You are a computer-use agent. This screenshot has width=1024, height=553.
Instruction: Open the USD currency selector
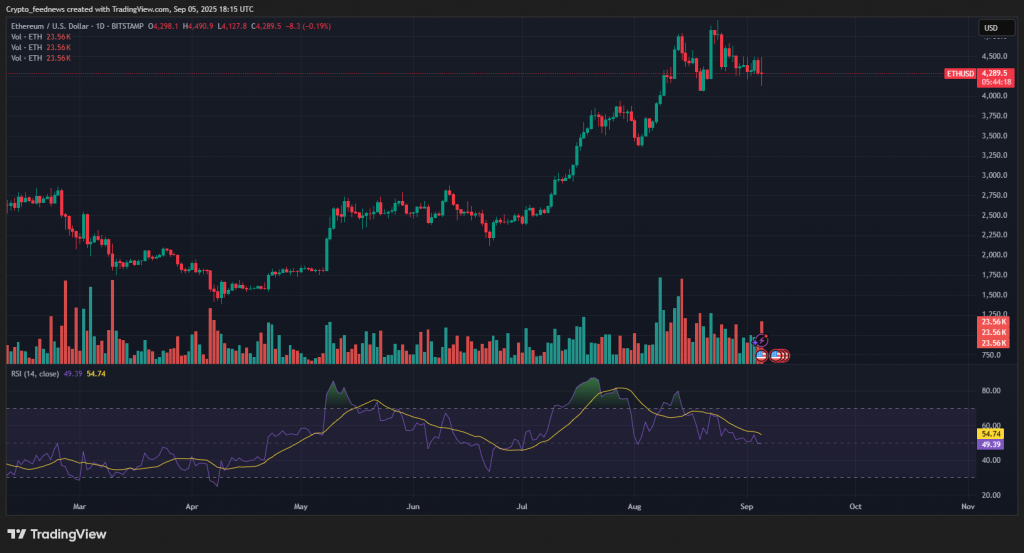point(991,28)
